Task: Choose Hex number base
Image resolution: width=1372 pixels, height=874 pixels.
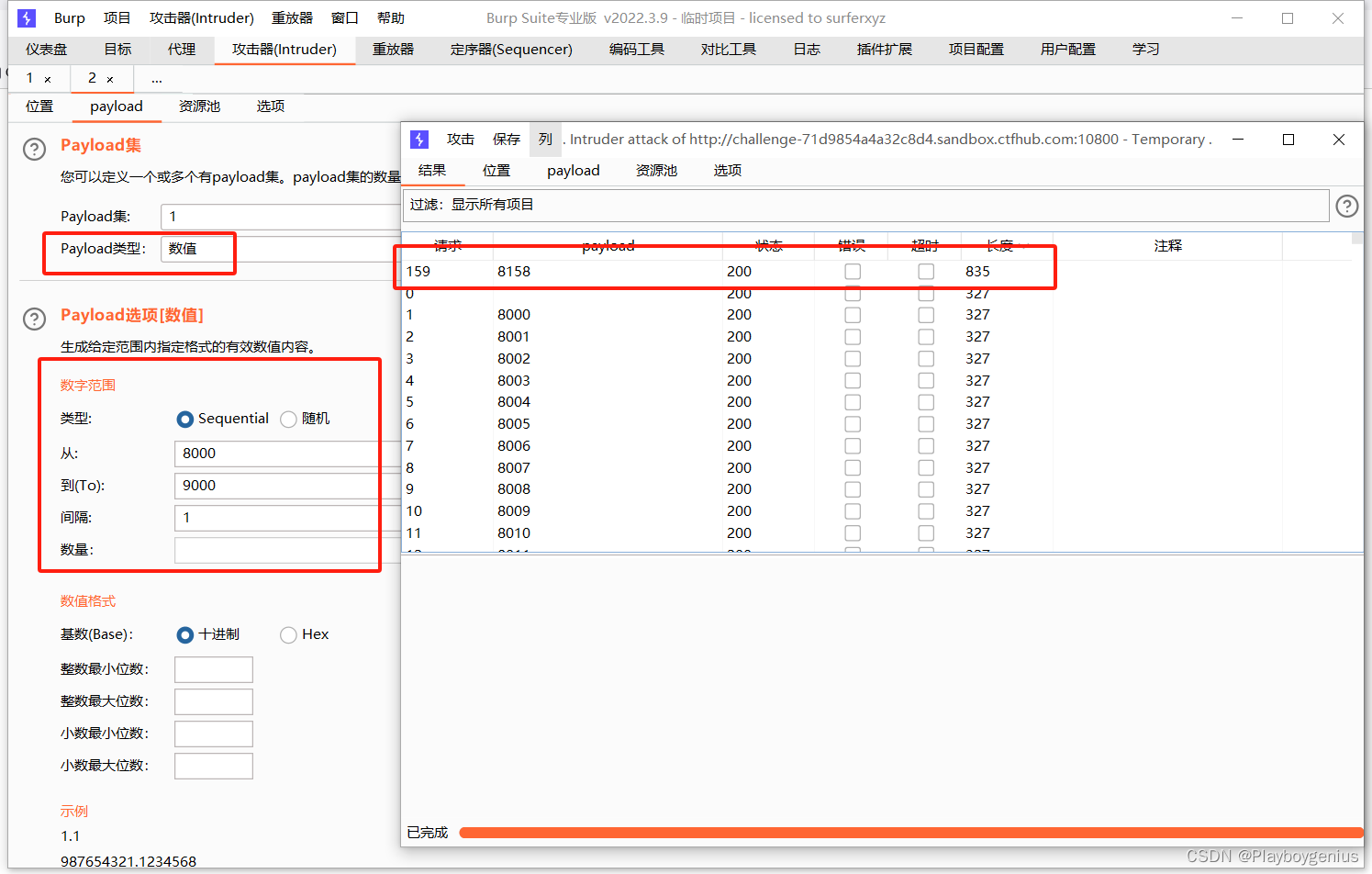Action: pyautogui.click(x=288, y=634)
